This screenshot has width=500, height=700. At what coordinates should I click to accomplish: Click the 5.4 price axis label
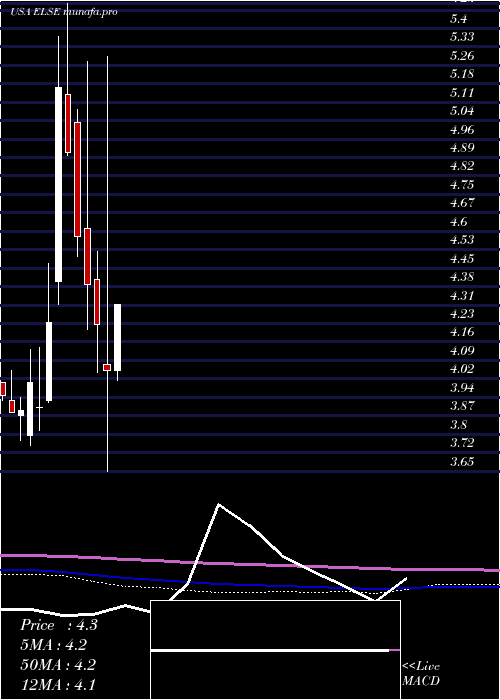coord(460,19)
